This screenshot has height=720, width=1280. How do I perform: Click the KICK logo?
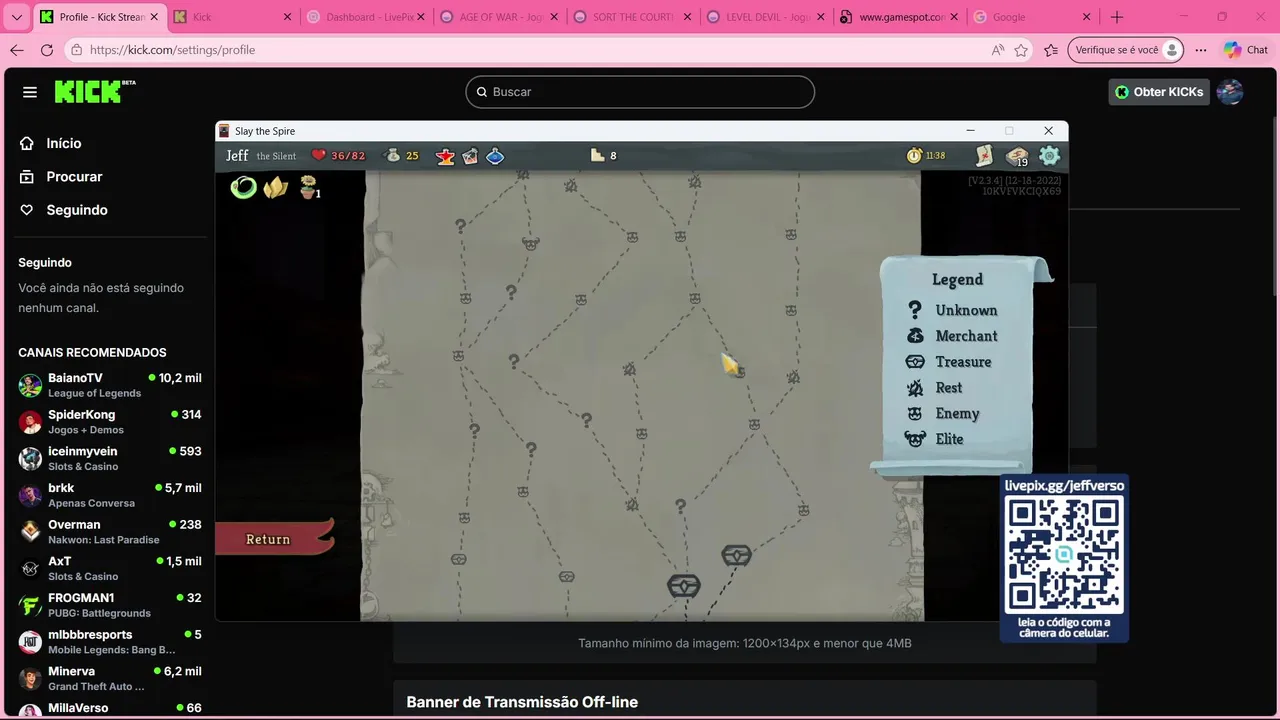[x=95, y=91]
